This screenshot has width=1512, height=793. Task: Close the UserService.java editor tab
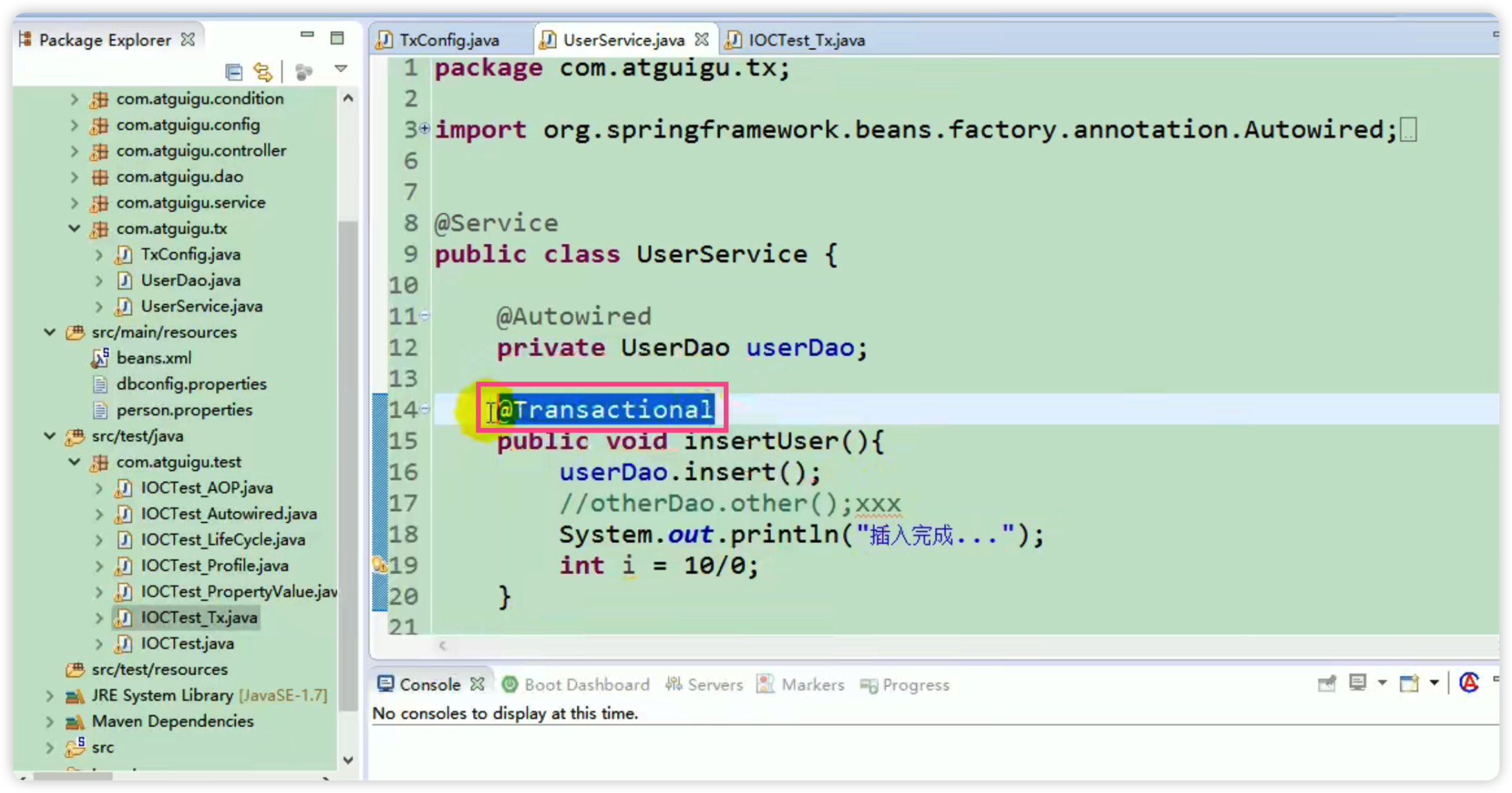[702, 39]
